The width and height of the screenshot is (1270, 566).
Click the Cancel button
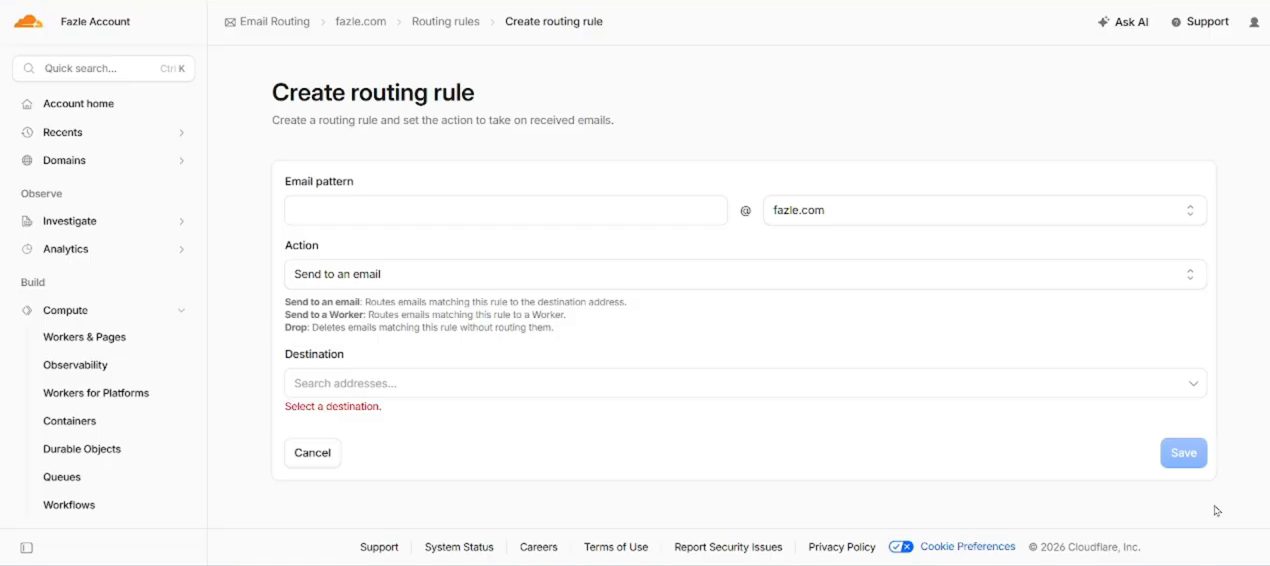coord(312,453)
